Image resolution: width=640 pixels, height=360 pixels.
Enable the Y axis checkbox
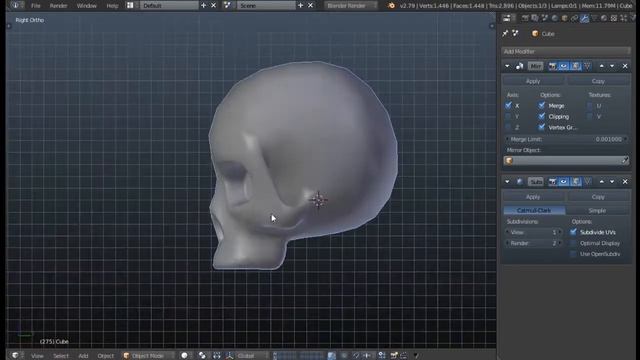(509, 116)
